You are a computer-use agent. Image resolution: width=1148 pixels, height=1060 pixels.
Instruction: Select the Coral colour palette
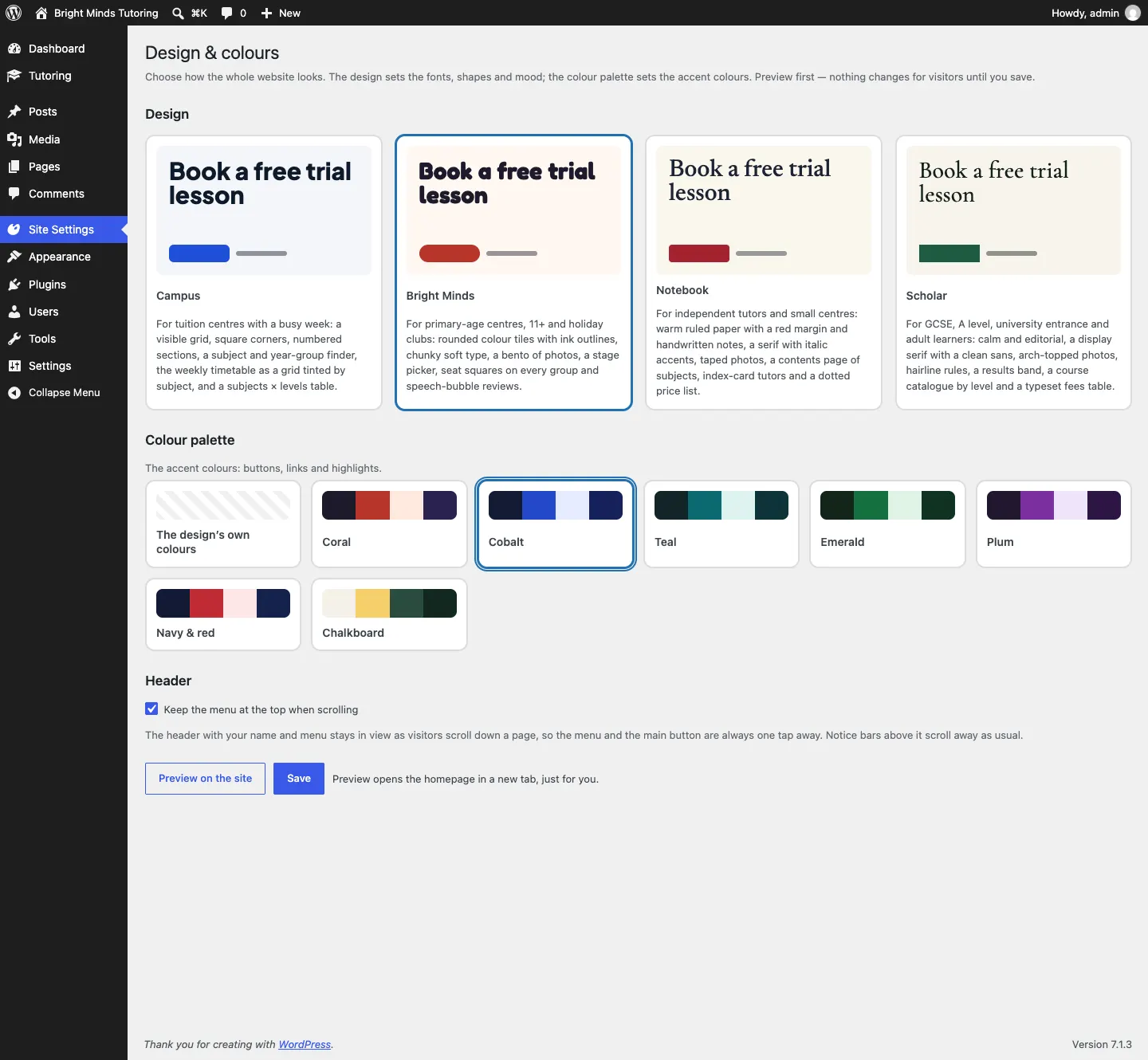coord(389,524)
